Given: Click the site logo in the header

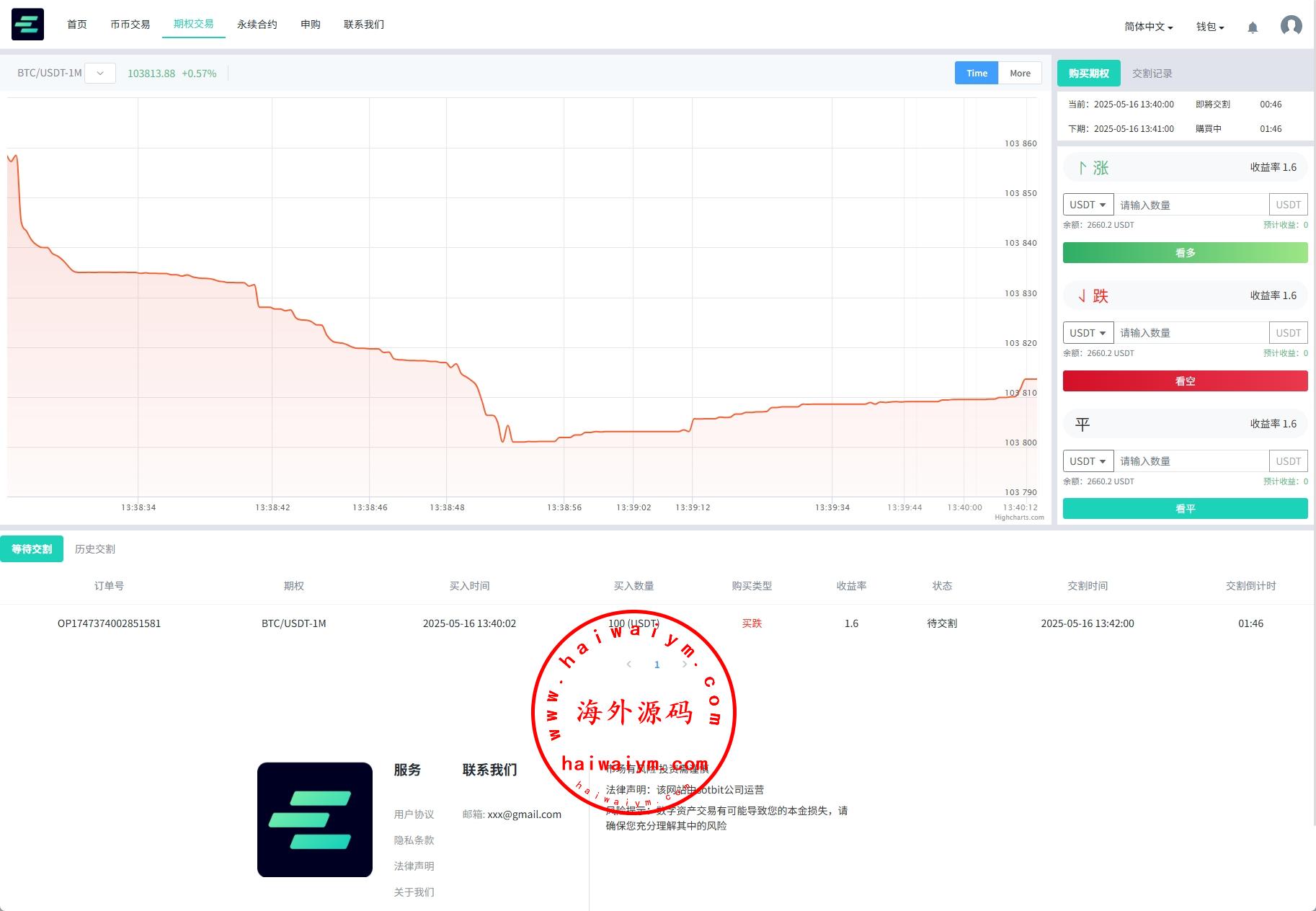Looking at the screenshot, I should tap(27, 25).
